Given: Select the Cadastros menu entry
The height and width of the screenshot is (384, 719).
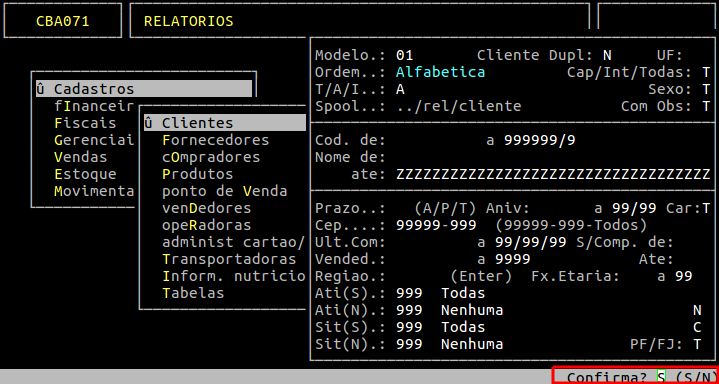Looking at the screenshot, I should (x=144, y=89).
